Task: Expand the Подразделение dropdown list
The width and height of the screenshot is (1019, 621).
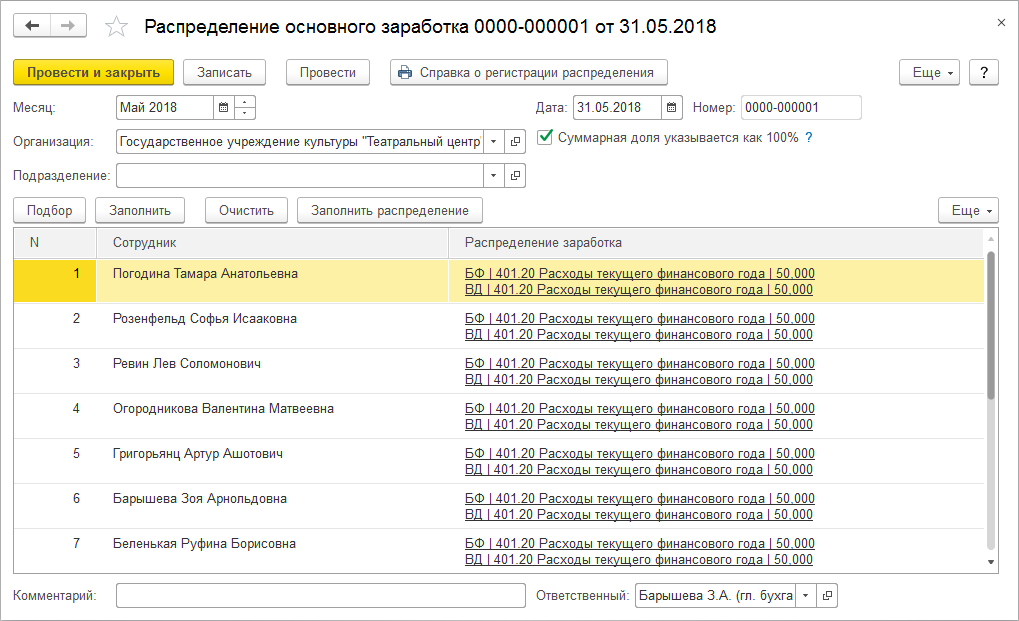Action: click(494, 176)
